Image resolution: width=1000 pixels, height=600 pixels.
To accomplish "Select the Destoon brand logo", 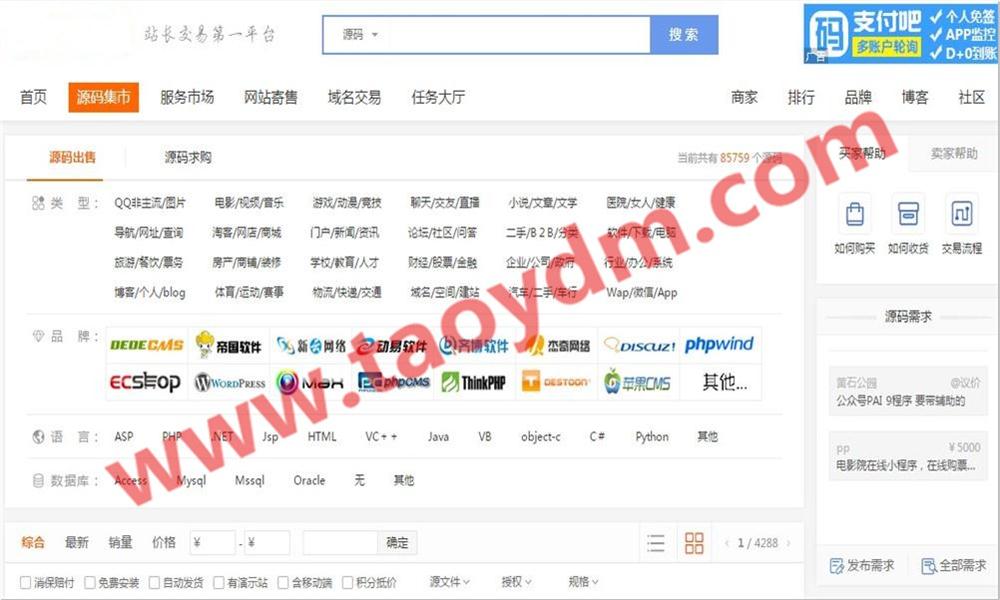I will tap(557, 382).
